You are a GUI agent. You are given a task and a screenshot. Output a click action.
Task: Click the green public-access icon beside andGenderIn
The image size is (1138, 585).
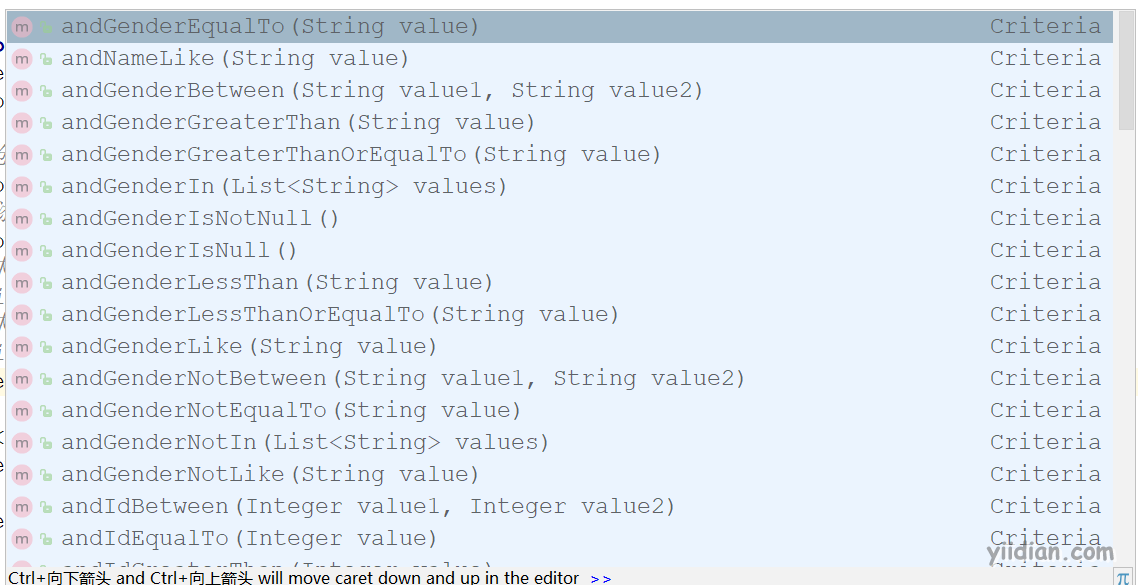46,187
